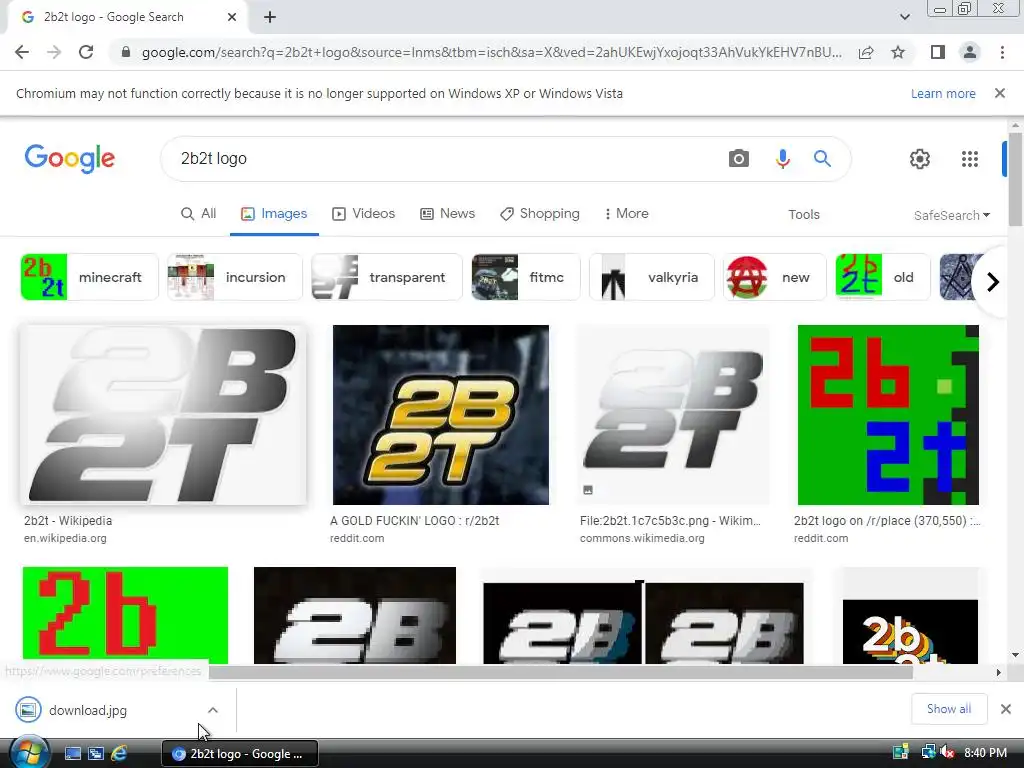Screen dimensions: 1024x768
Task: Open the Shopping tab
Action: pyautogui.click(x=539, y=214)
